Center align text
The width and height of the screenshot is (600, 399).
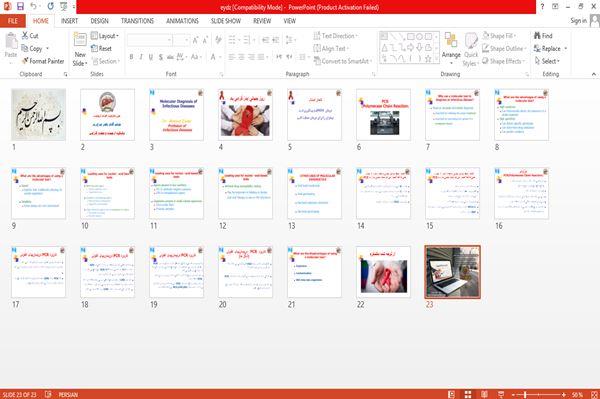point(241,57)
